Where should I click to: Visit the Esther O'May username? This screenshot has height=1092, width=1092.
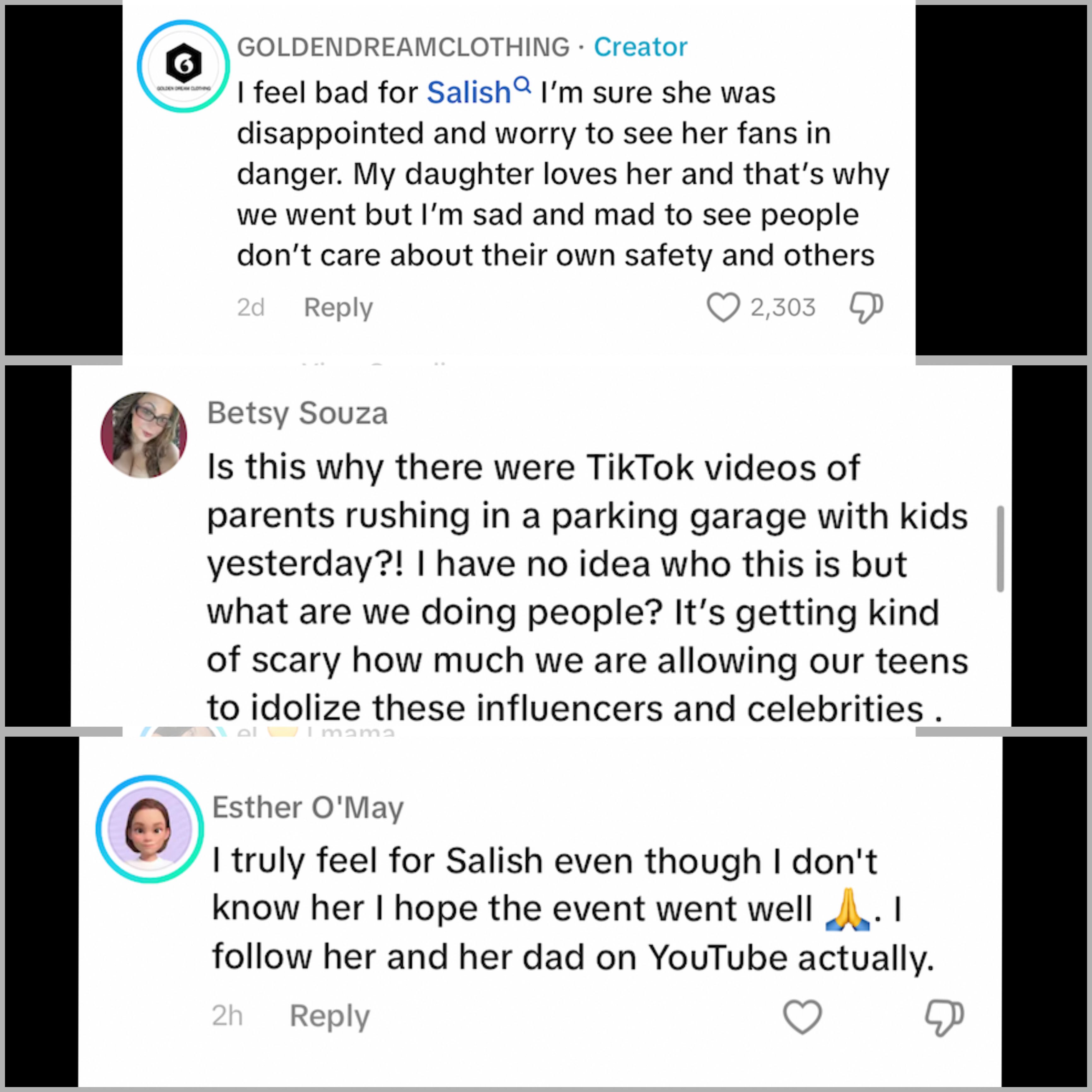tap(307, 807)
